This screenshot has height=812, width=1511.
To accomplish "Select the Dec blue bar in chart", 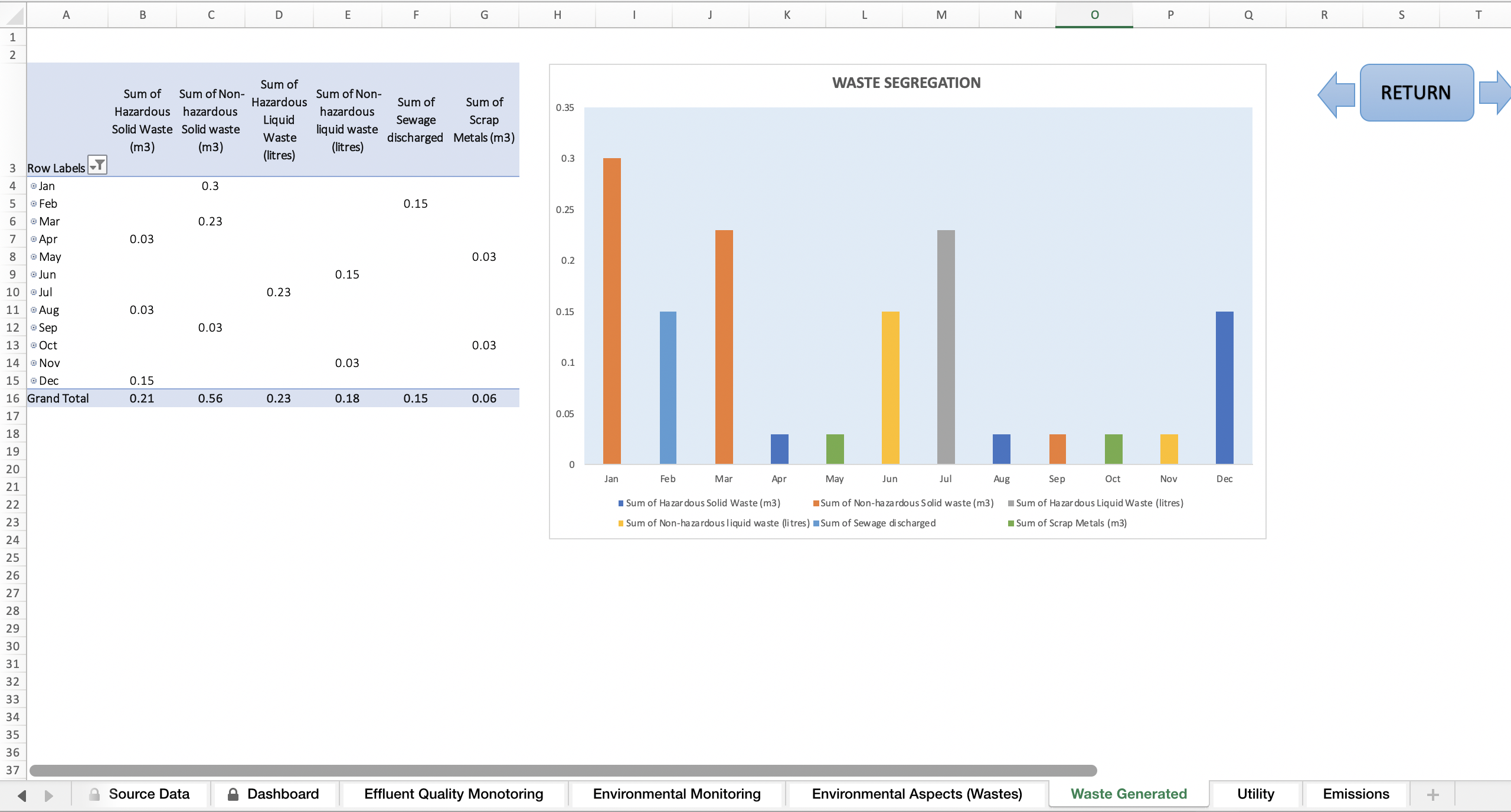I will (1225, 388).
